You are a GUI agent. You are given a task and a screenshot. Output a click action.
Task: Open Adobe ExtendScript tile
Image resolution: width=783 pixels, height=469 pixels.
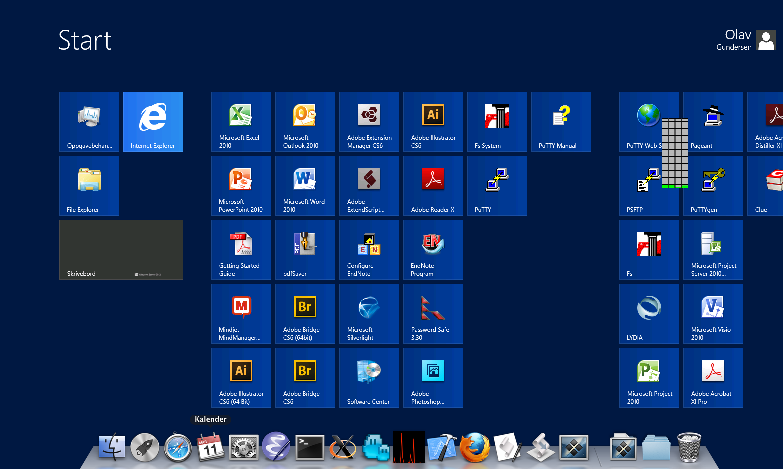(x=369, y=185)
